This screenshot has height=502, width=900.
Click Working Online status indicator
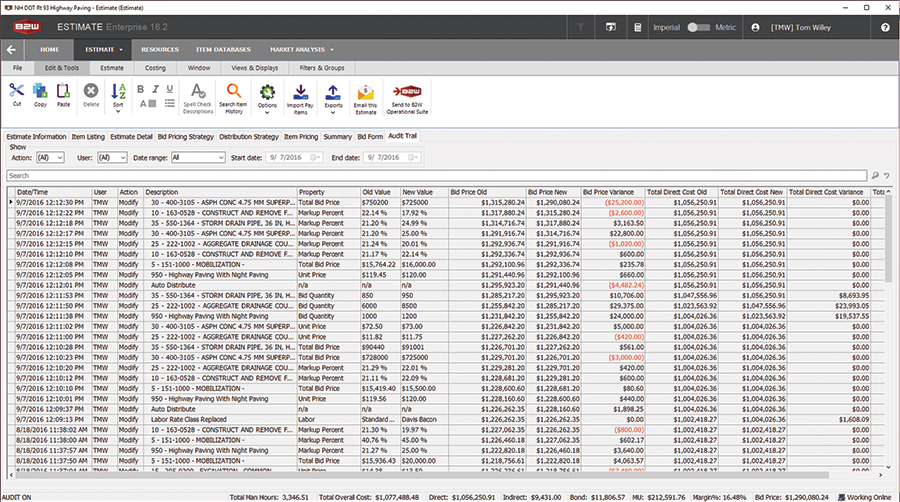click(865, 497)
